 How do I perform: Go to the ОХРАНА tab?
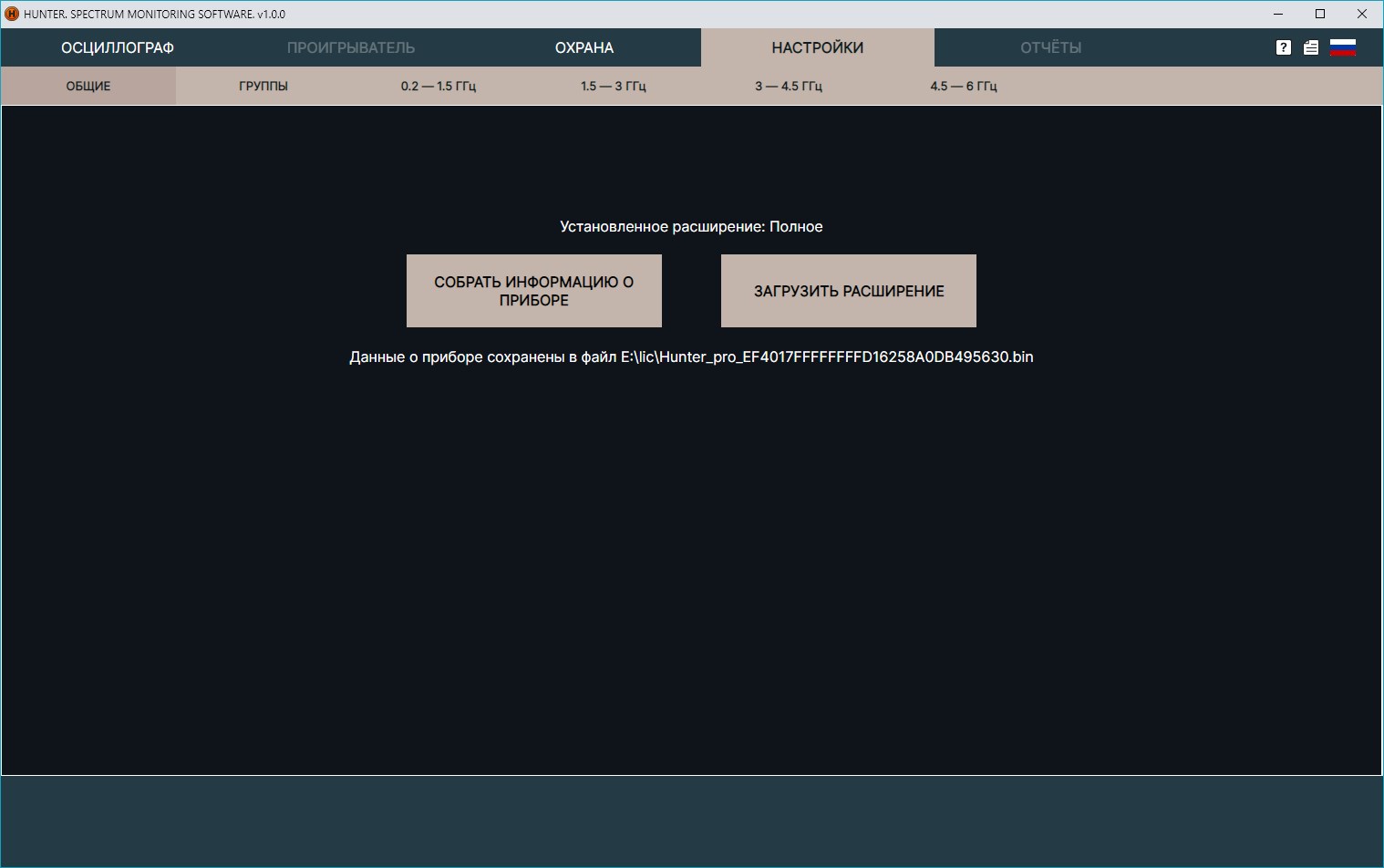point(584,47)
